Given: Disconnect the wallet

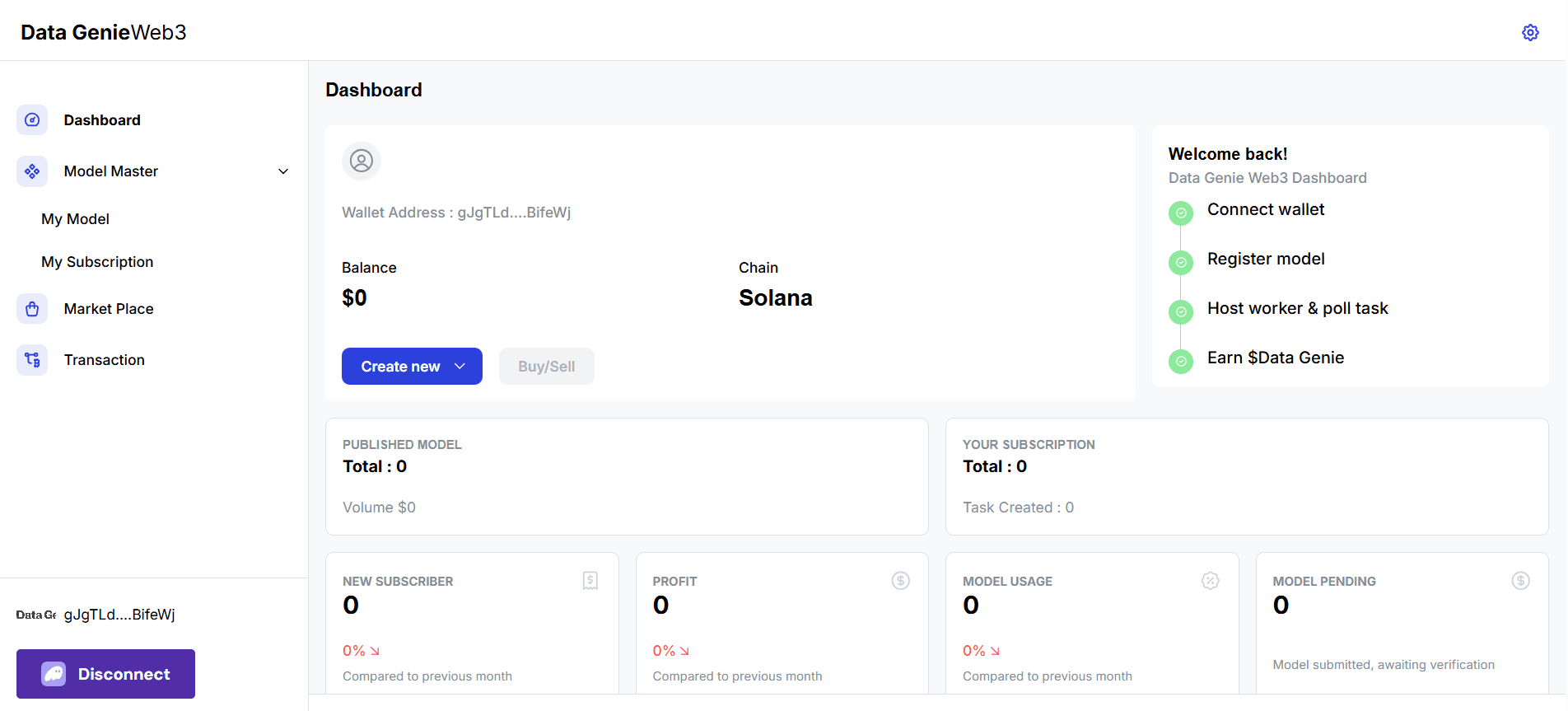Looking at the screenshot, I should click(105, 674).
